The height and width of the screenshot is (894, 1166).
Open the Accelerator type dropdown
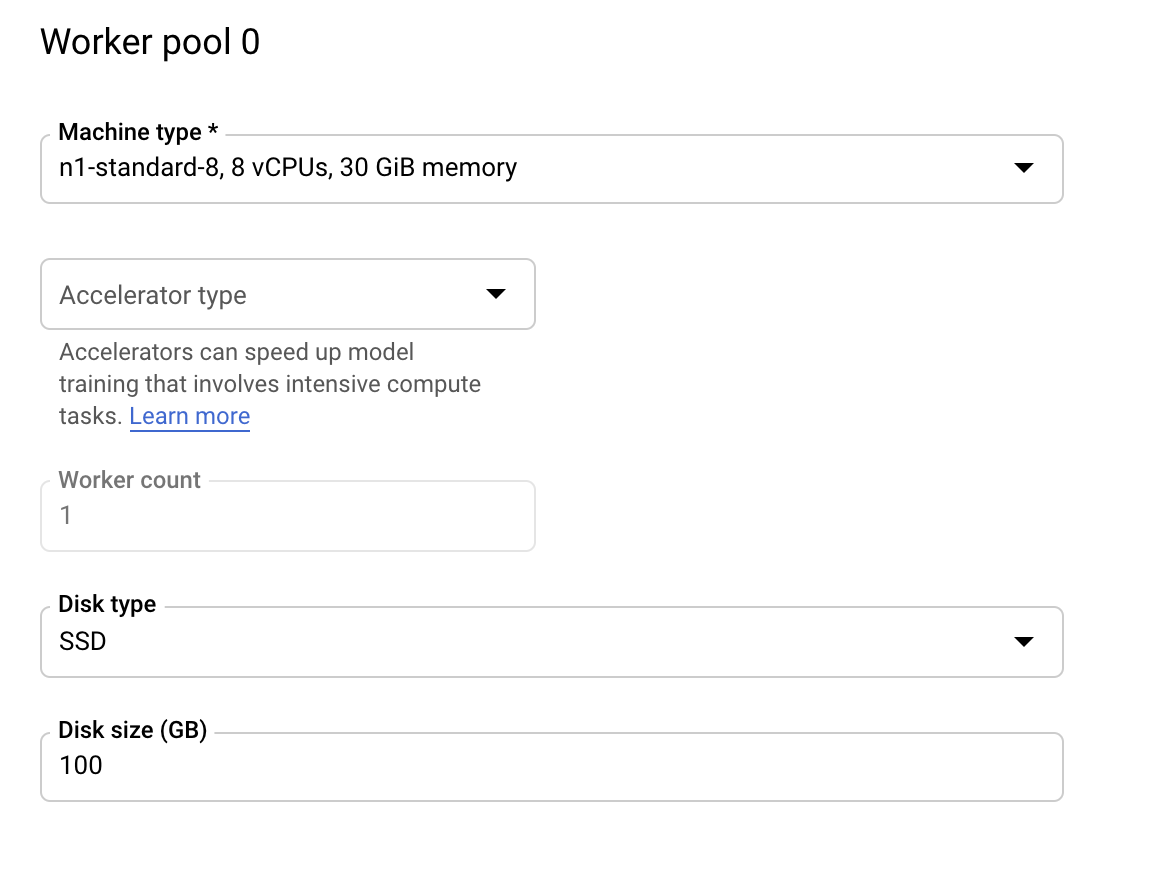[288, 293]
